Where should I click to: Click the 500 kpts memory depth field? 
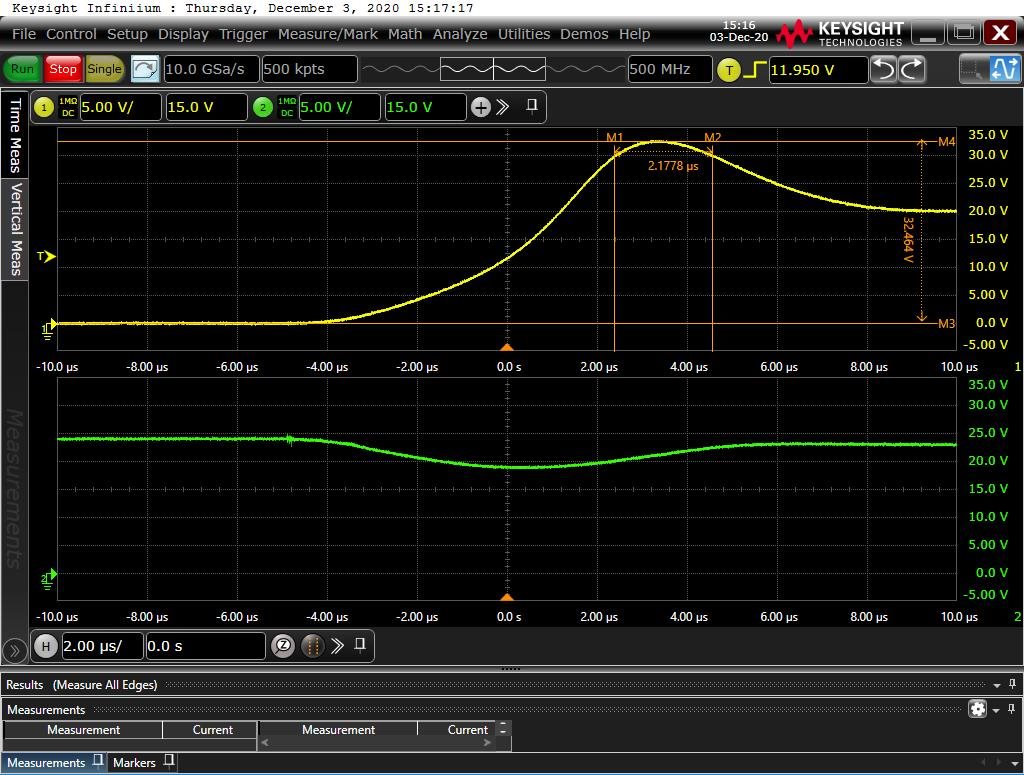click(x=310, y=69)
